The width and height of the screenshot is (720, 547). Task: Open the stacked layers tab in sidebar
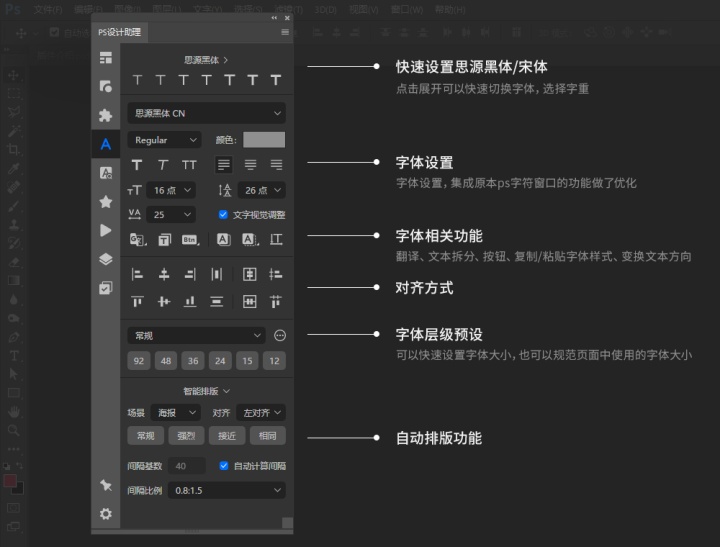pyautogui.click(x=106, y=259)
